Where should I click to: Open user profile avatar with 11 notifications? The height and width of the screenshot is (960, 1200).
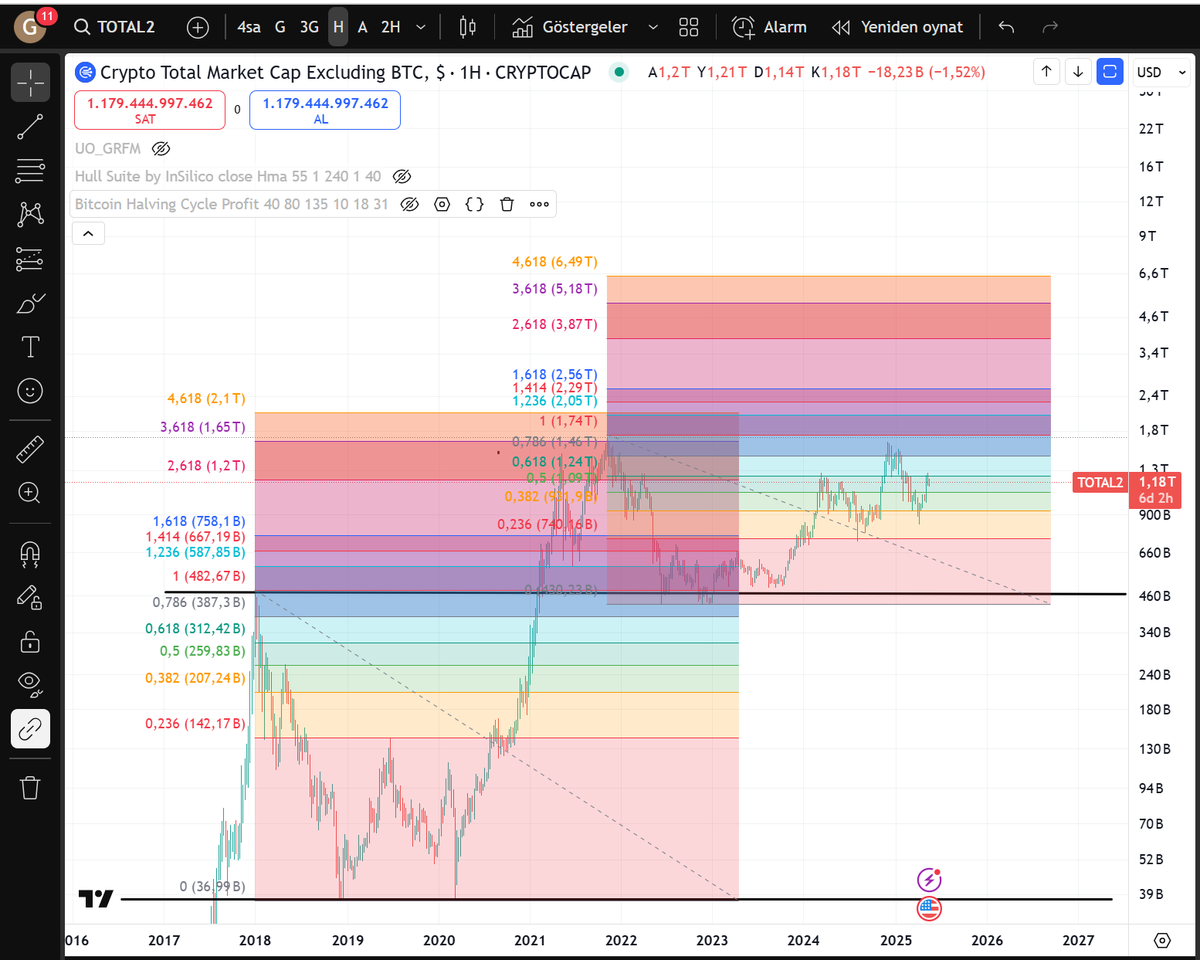point(31,27)
